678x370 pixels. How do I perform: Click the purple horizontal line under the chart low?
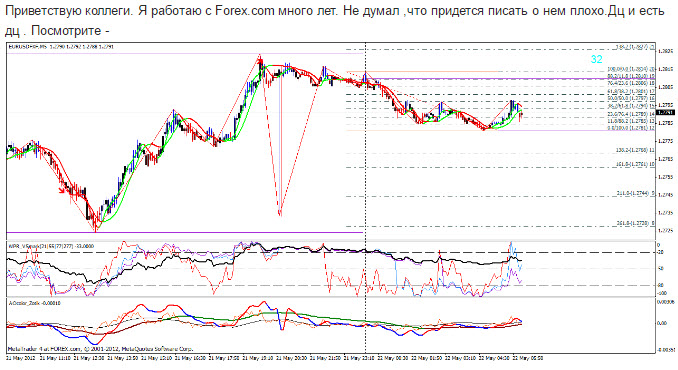pyautogui.click(x=185, y=233)
